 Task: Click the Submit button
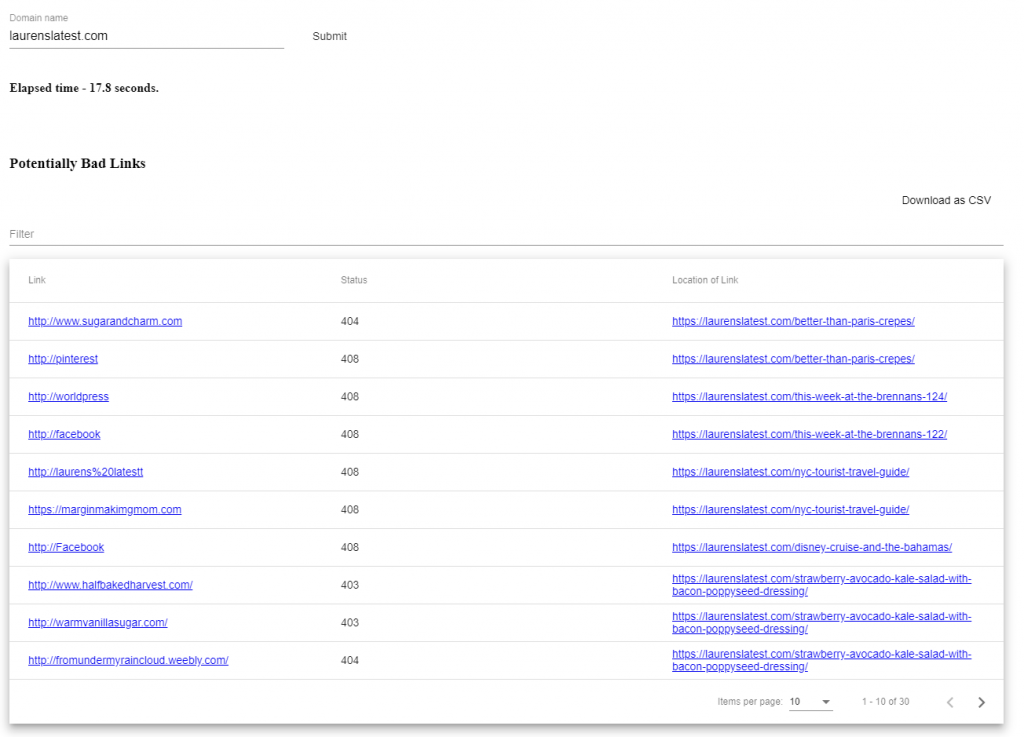click(x=329, y=37)
